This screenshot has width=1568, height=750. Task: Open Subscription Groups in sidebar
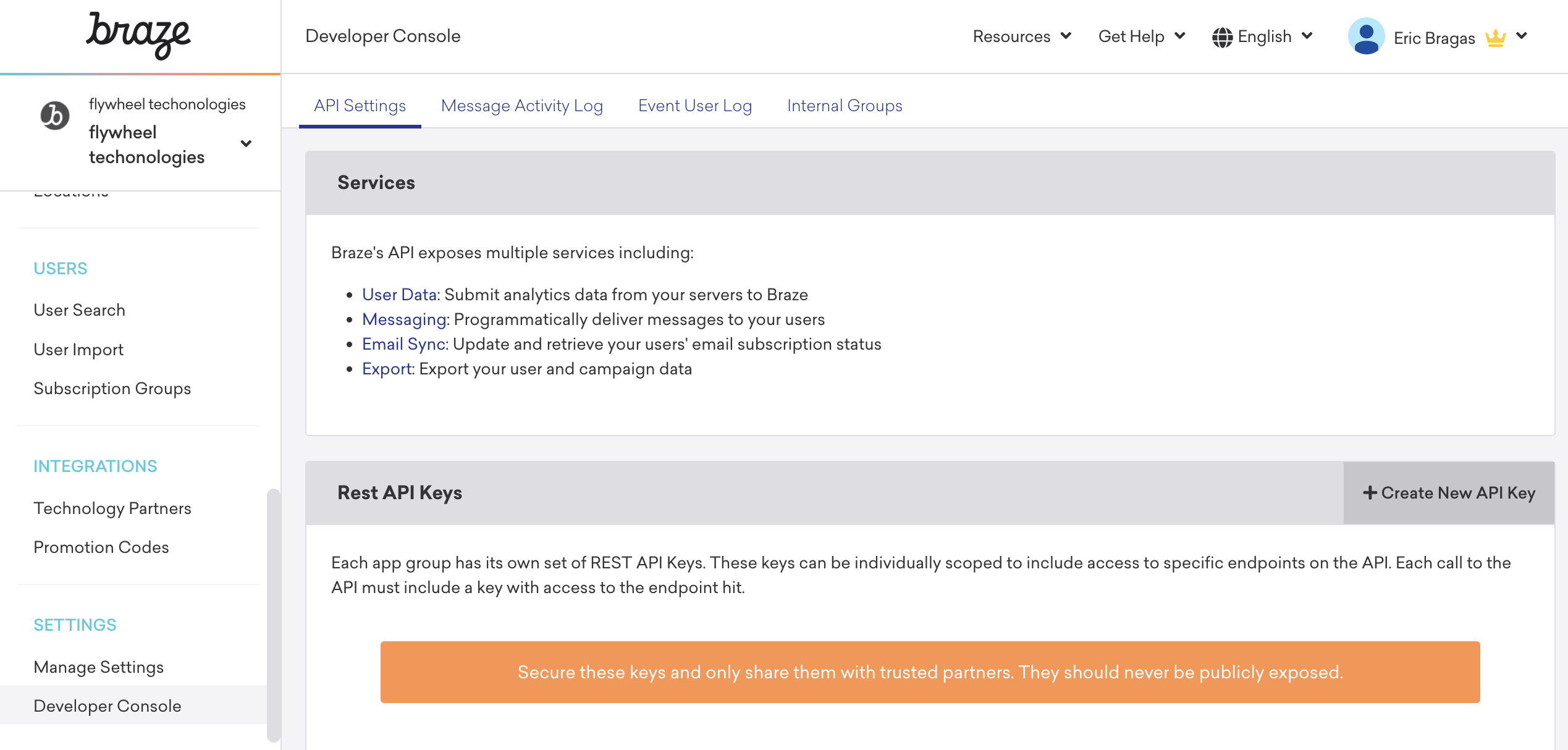pos(112,388)
